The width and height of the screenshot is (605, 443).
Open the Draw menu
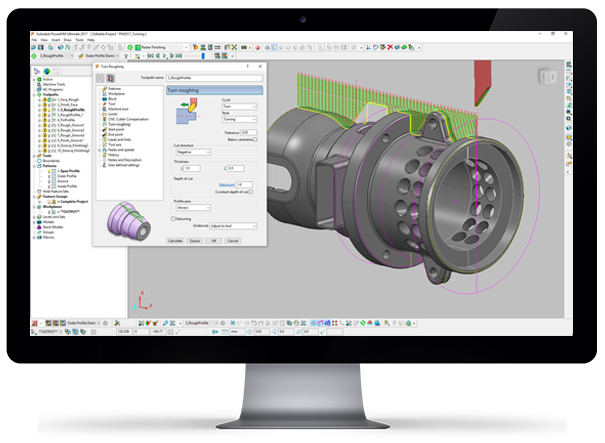(68, 40)
